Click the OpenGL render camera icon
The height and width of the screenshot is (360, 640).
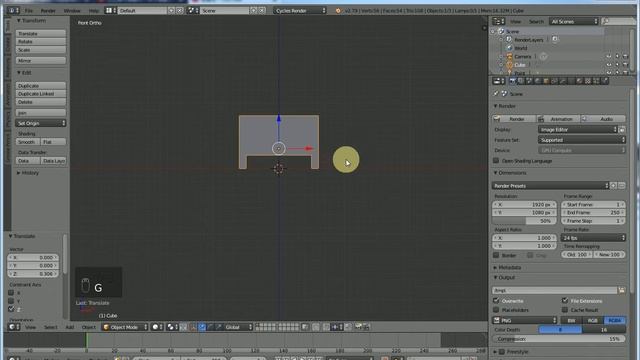click(x=358, y=327)
